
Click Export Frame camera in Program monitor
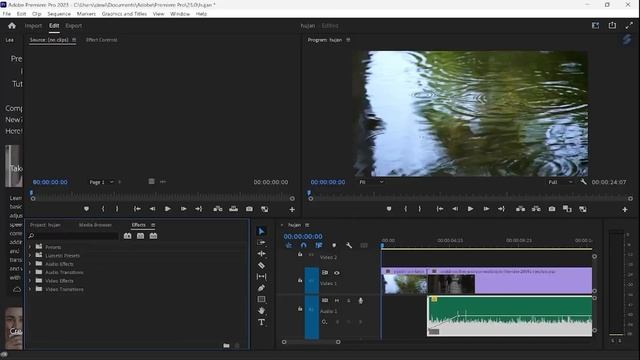point(551,209)
